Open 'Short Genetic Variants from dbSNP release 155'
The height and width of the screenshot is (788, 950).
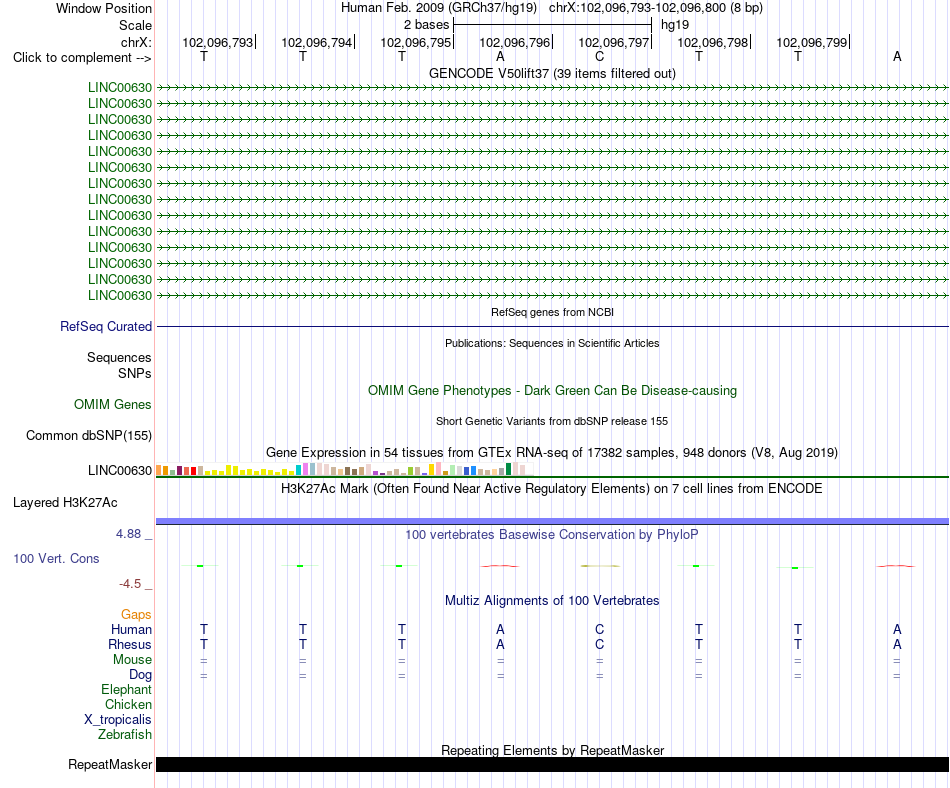552,422
